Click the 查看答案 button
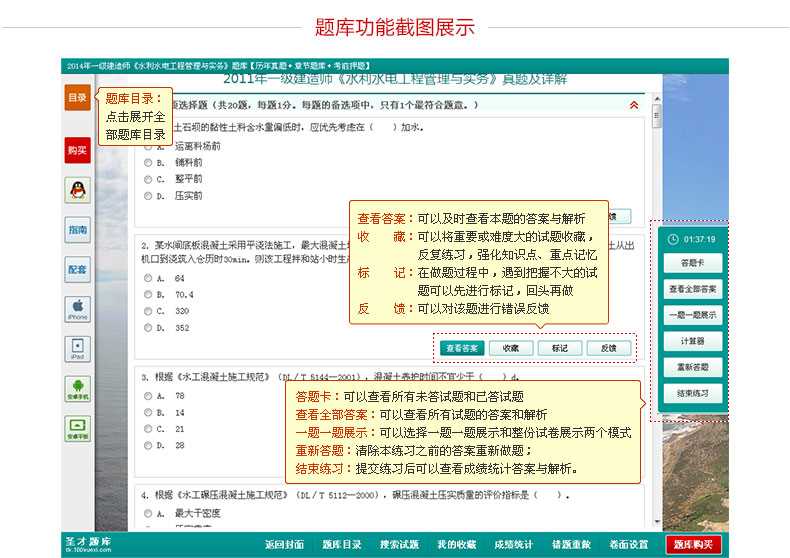Viewport: 790px width, 558px height. 461,348
